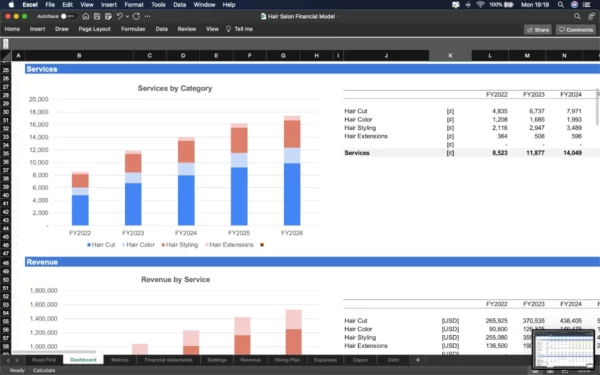
Task: Click the Tell me lightbulb icon
Action: click(x=228, y=29)
